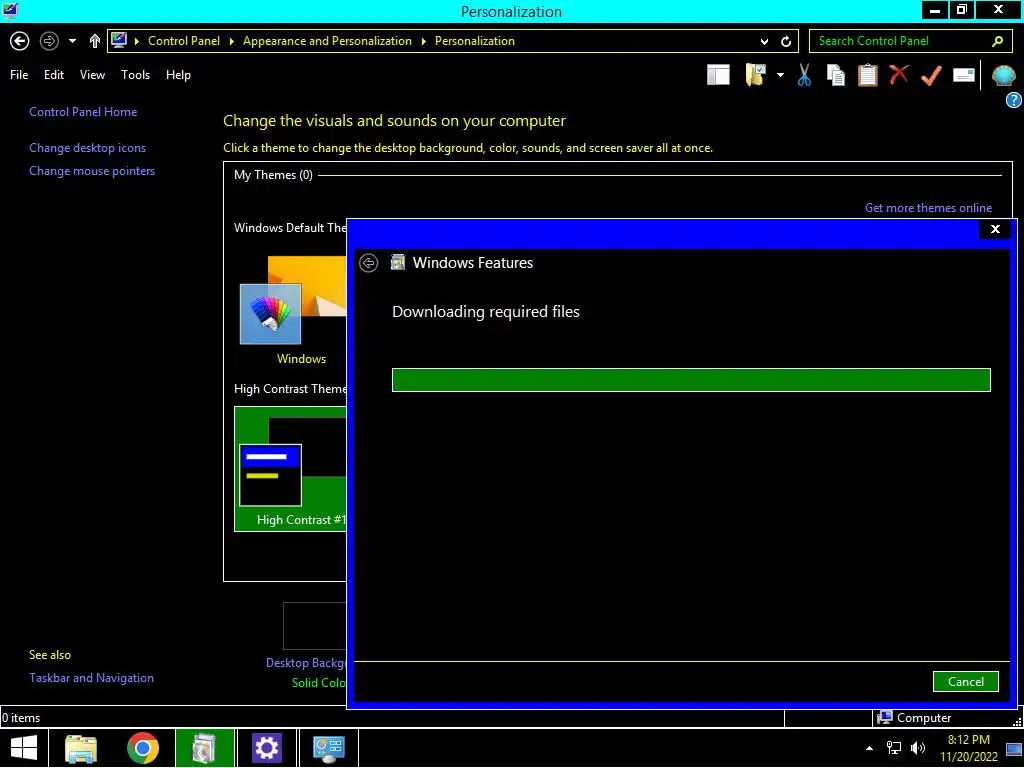Select Control Panel in the breadcrumb
Image resolution: width=1024 pixels, height=768 pixels.
(184, 40)
